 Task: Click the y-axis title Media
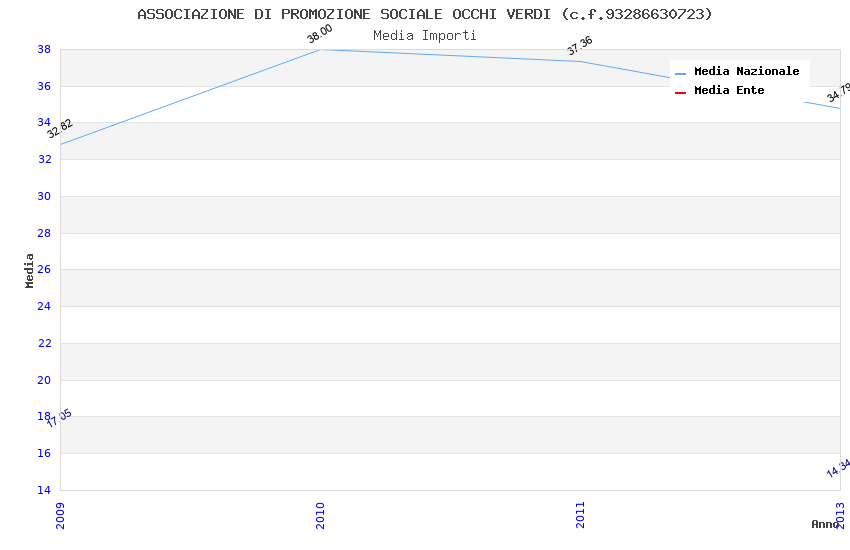[x=29, y=270]
